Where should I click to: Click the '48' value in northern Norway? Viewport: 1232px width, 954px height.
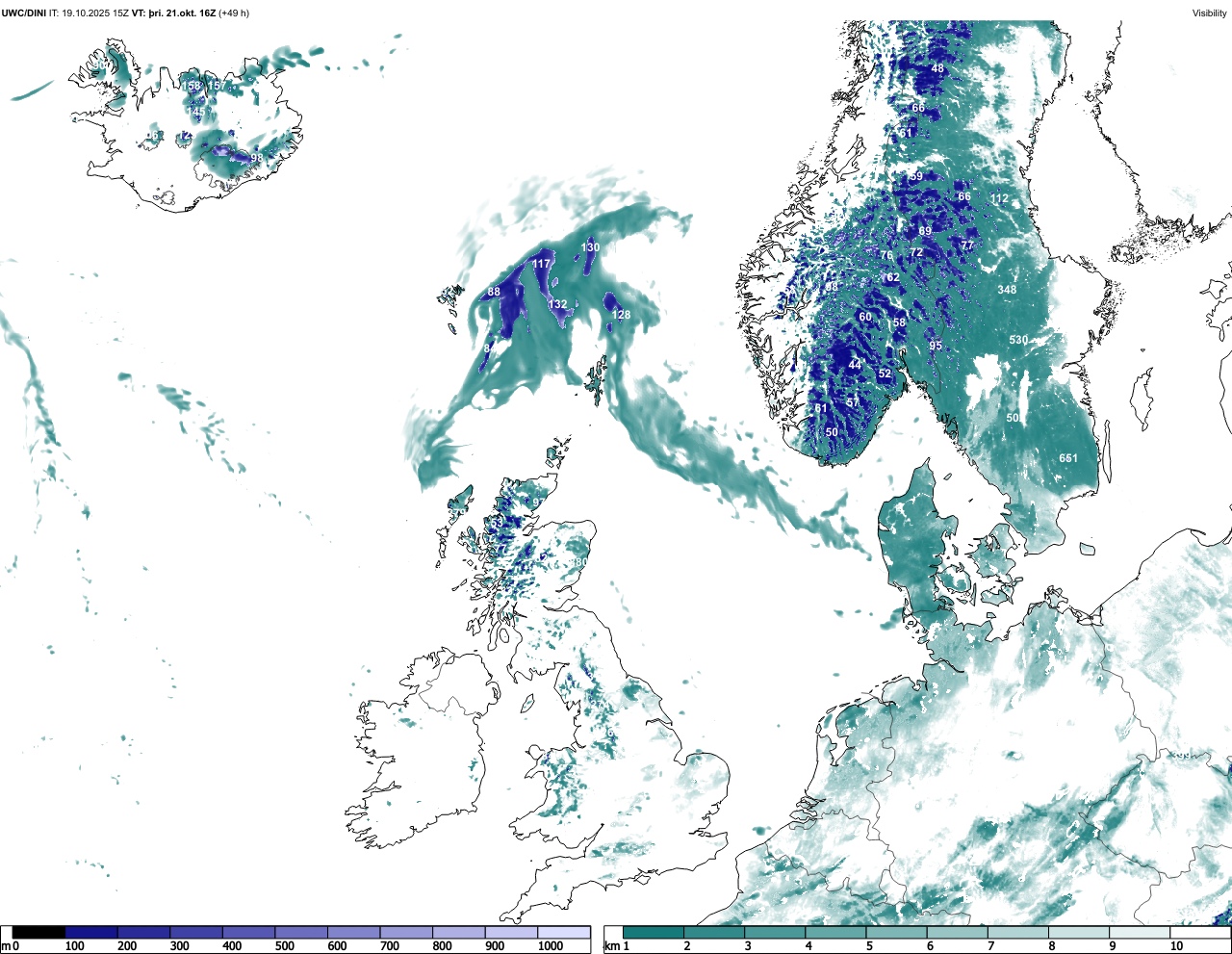click(x=937, y=68)
